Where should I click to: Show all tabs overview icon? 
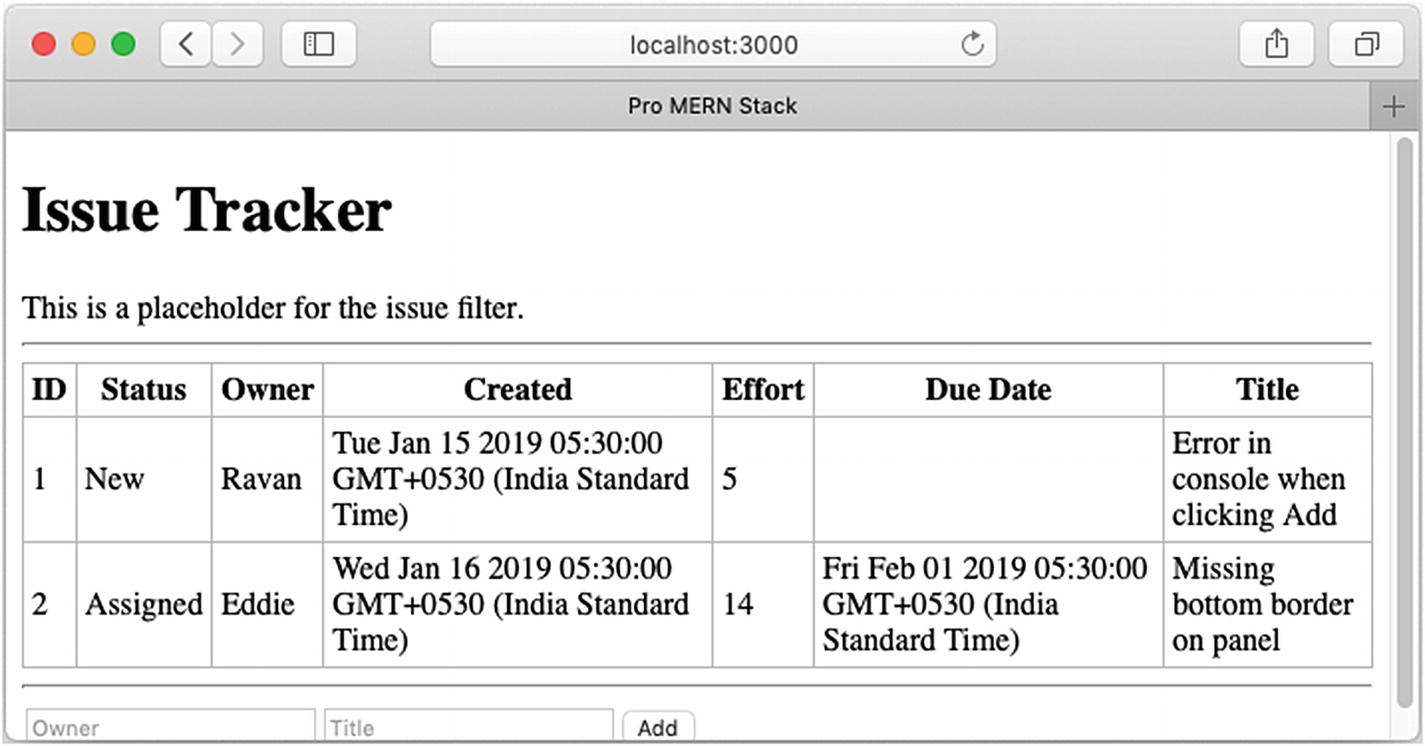pos(1366,45)
